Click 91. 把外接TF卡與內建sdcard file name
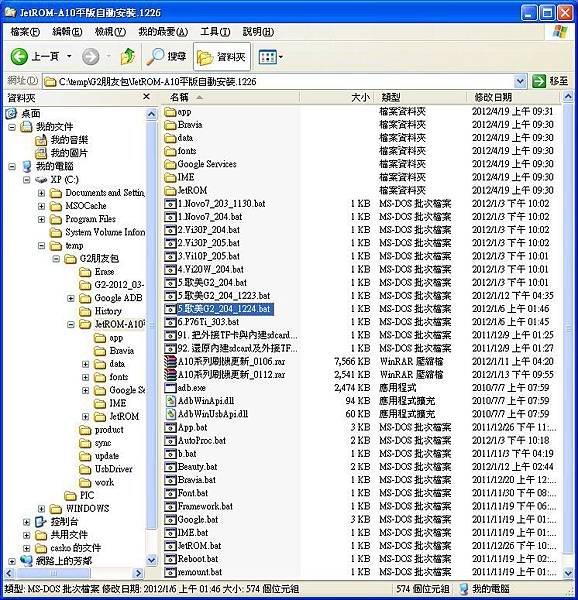This screenshot has height=600, width=578. pos(238,335)
